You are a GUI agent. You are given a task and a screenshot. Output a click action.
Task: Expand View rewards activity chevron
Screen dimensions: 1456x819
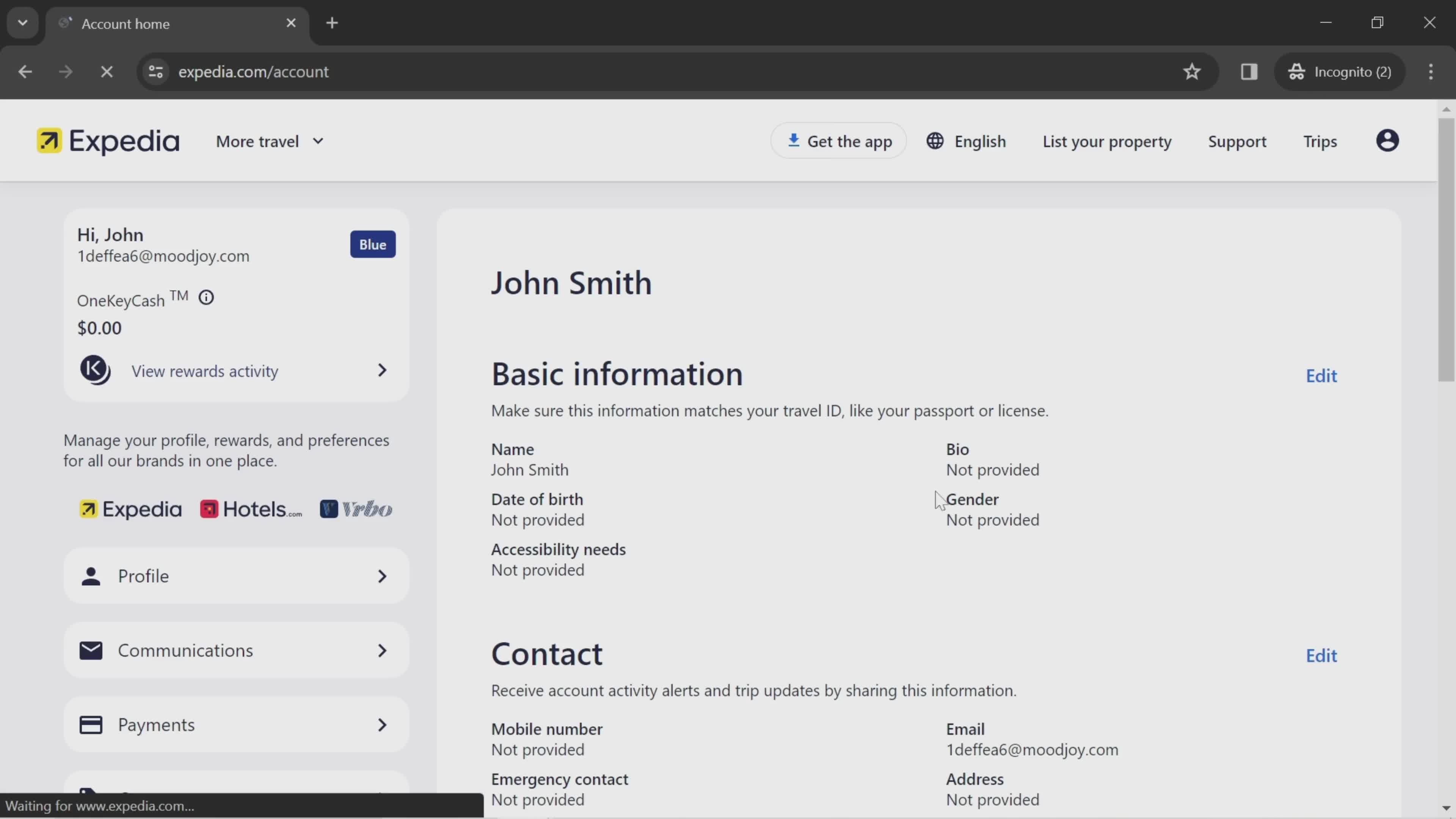(383, 370)
